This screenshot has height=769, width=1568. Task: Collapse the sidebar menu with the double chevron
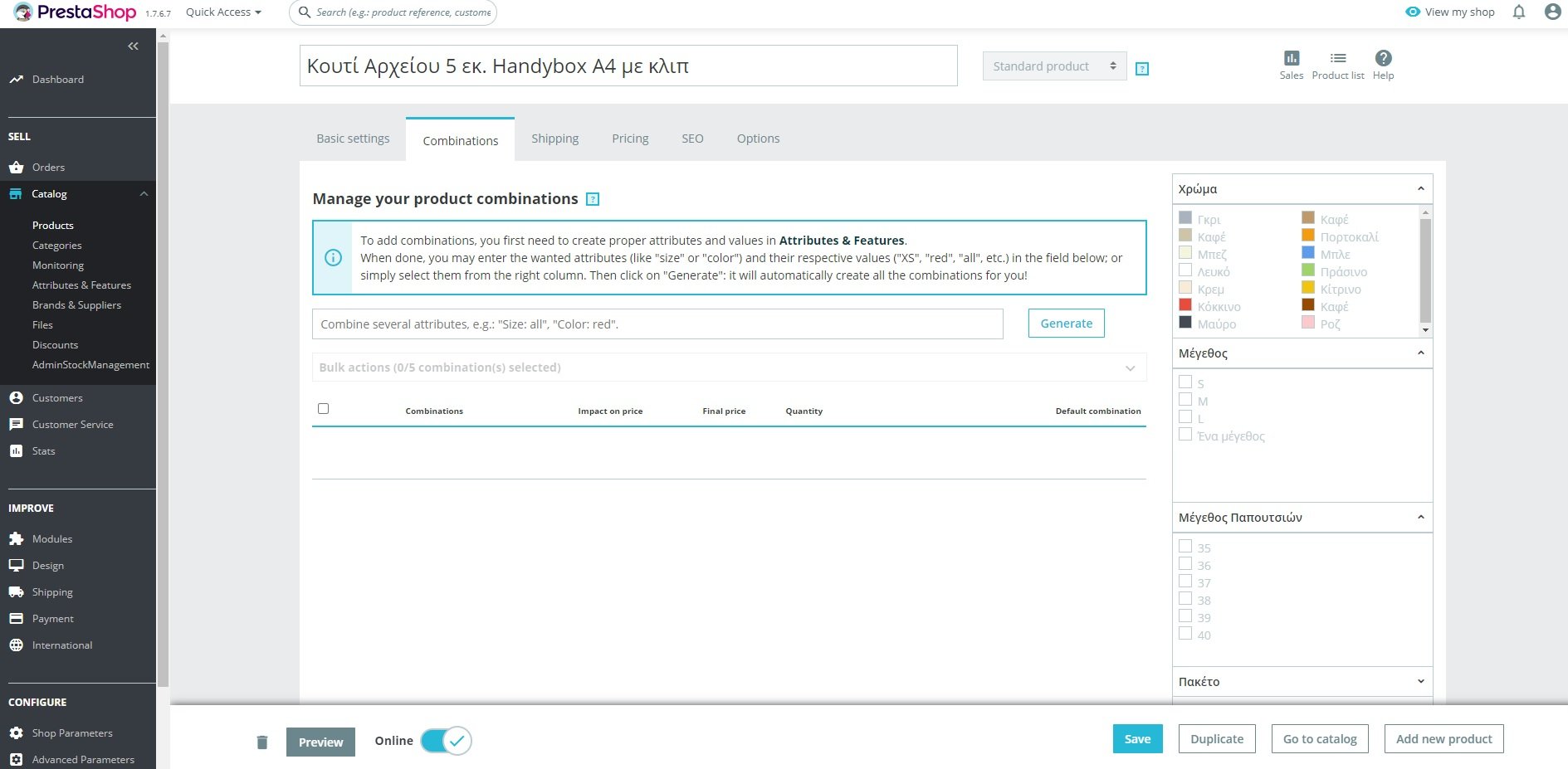[133, 46]
